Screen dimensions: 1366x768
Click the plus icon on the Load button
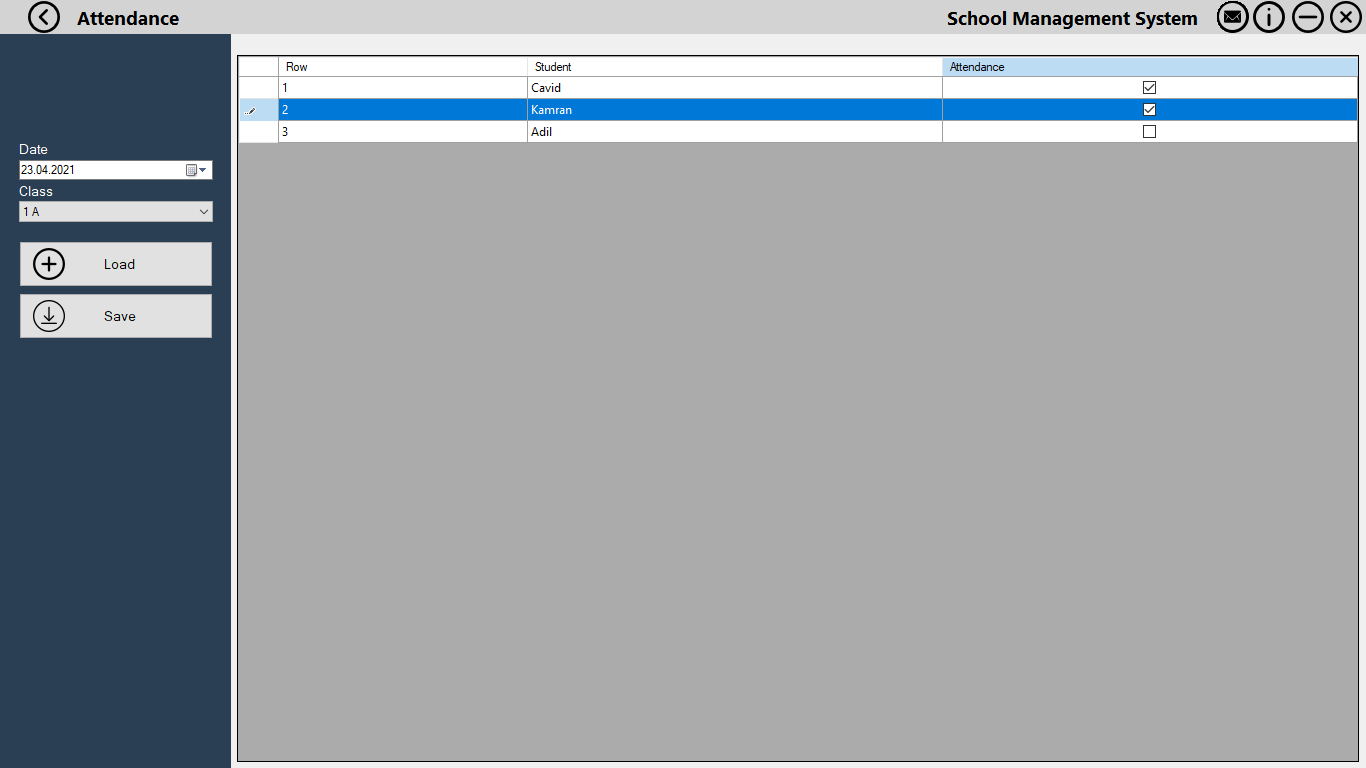pos(49,264)
